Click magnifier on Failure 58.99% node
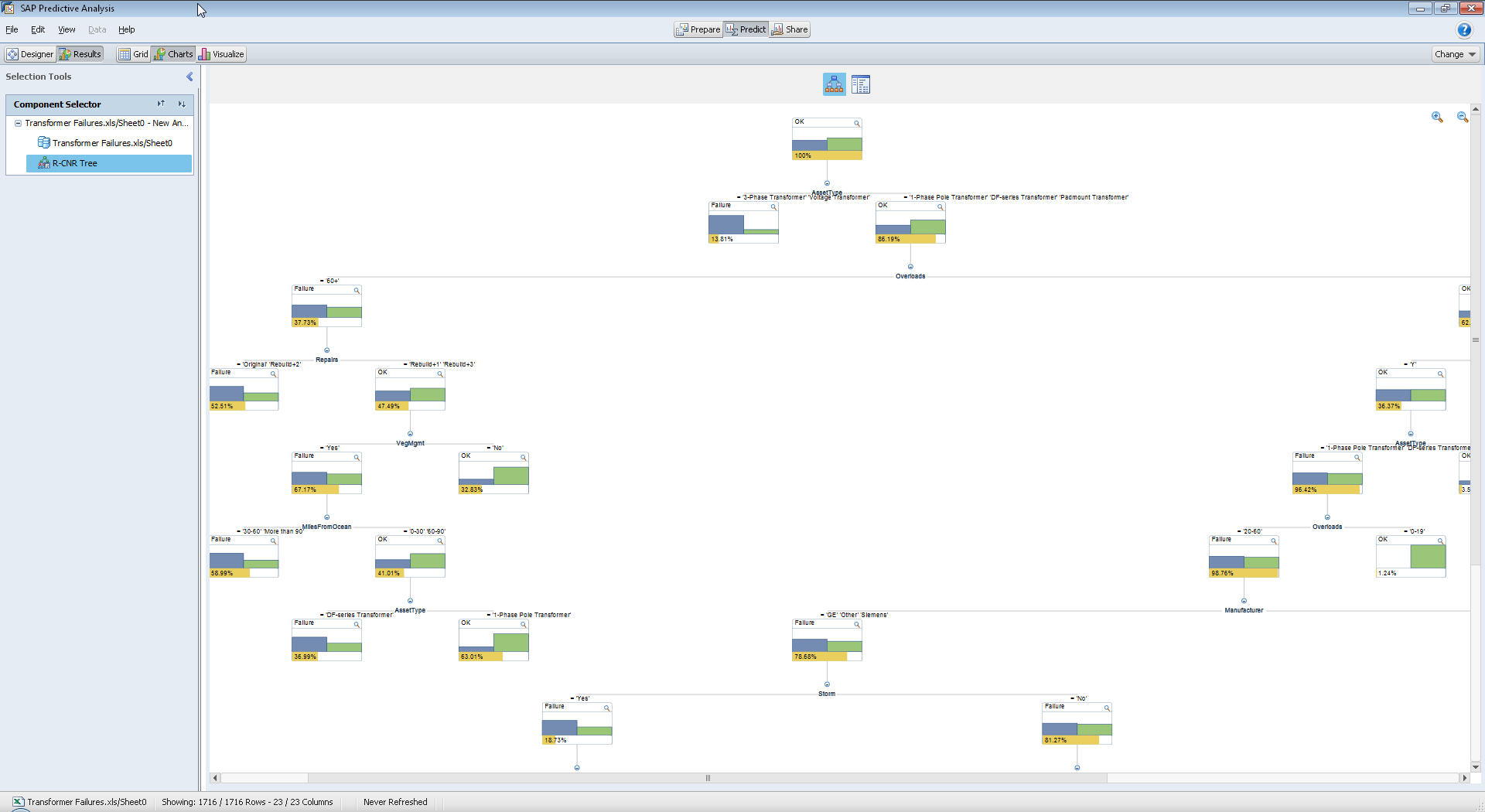Screen dimensions: 1485x812 click(273, 541)
